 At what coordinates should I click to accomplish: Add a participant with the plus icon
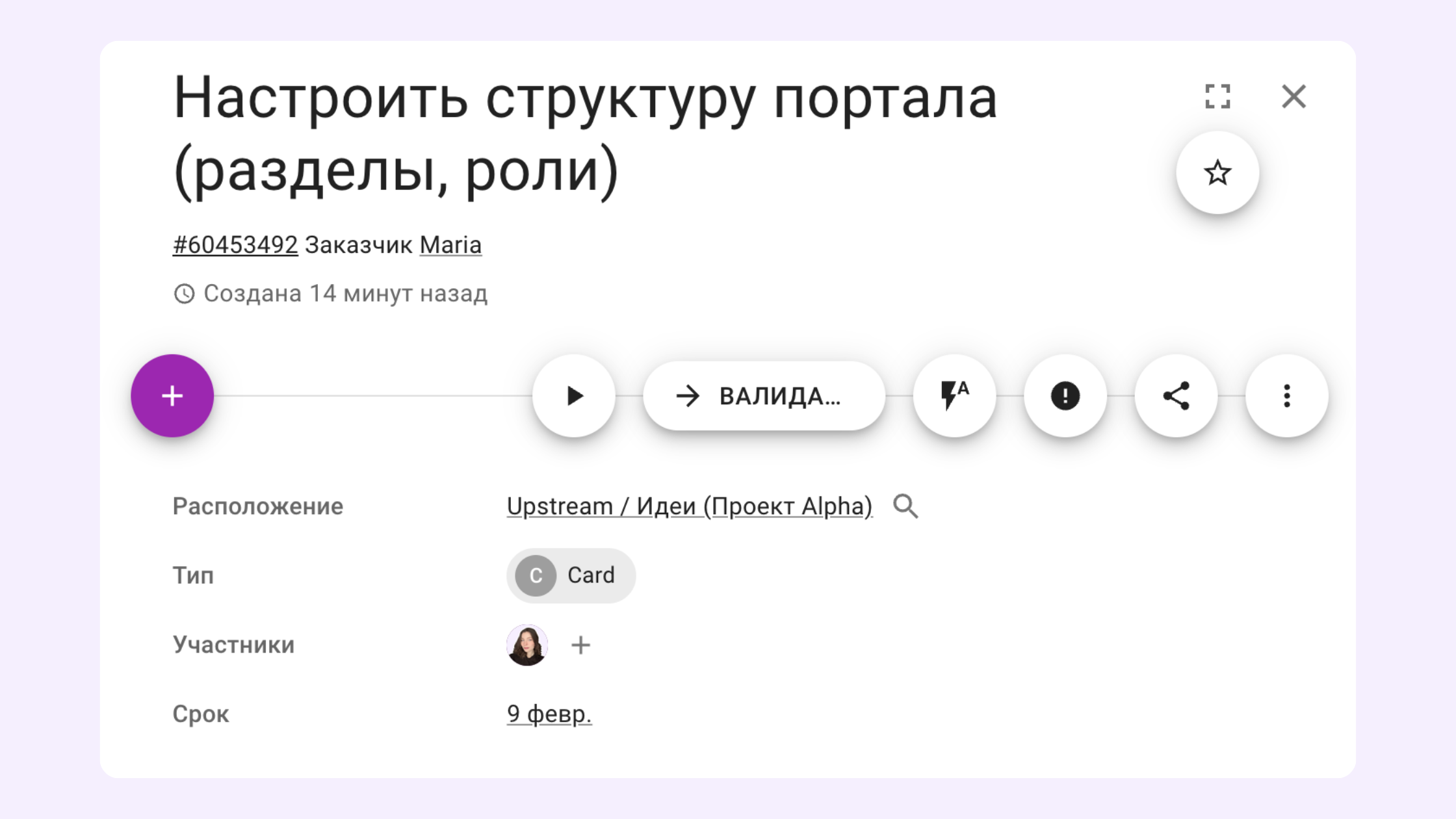coord(580,645)
